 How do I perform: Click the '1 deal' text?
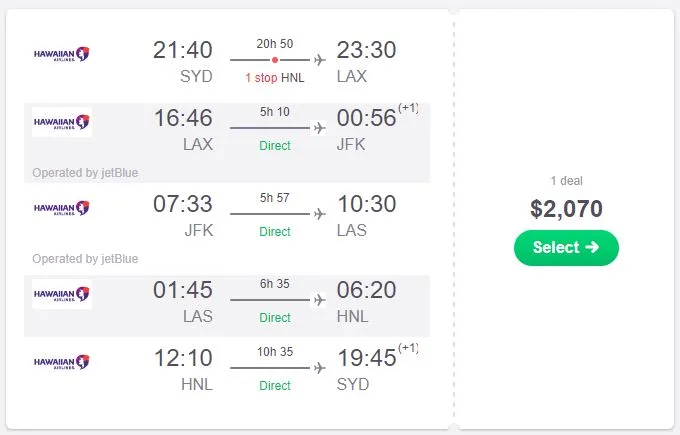[x=566, y=181]
